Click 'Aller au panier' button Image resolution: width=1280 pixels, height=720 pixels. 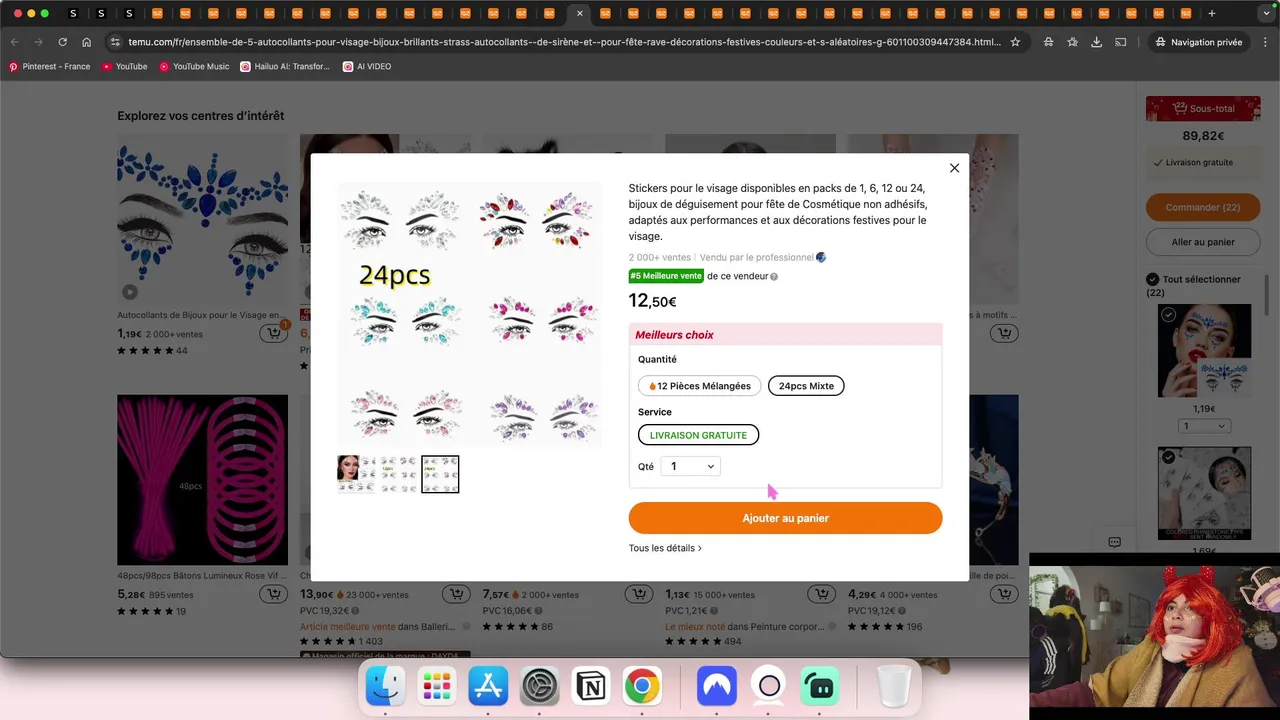tap(1203, 242)
